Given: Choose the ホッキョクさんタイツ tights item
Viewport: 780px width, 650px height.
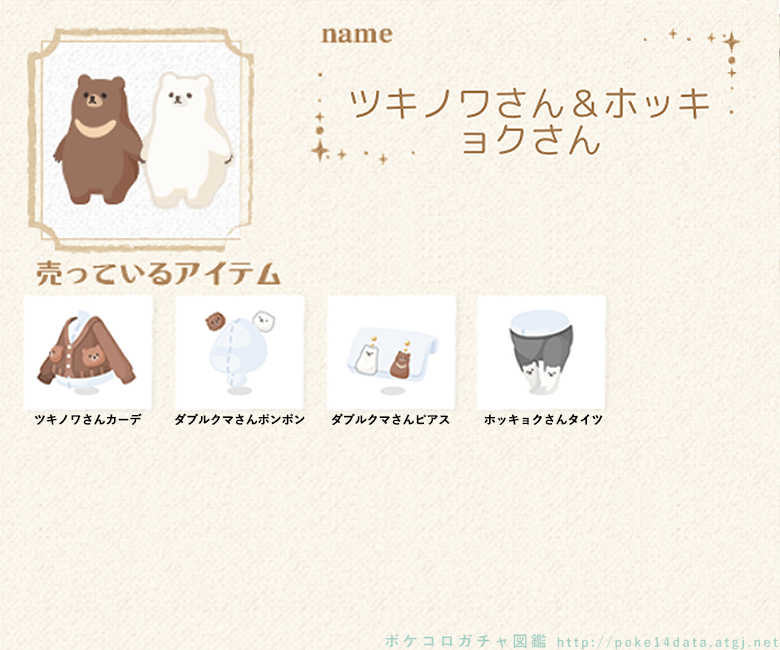Looking at the screenshot, I should coord(542,353).
